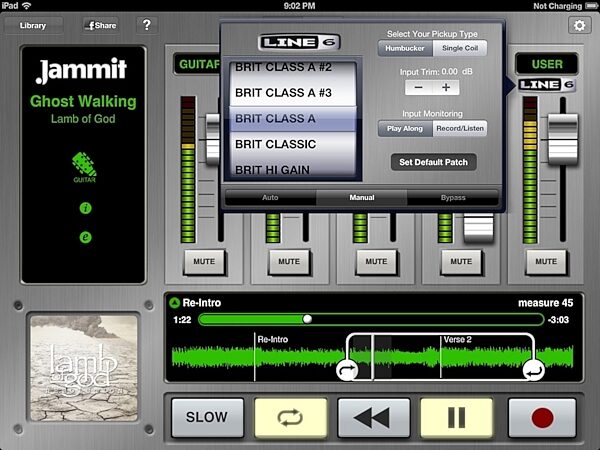Tap the green section arrow beside Re-Intro
This screenshot has height=450, width=600.
click(x=174, y=303)
